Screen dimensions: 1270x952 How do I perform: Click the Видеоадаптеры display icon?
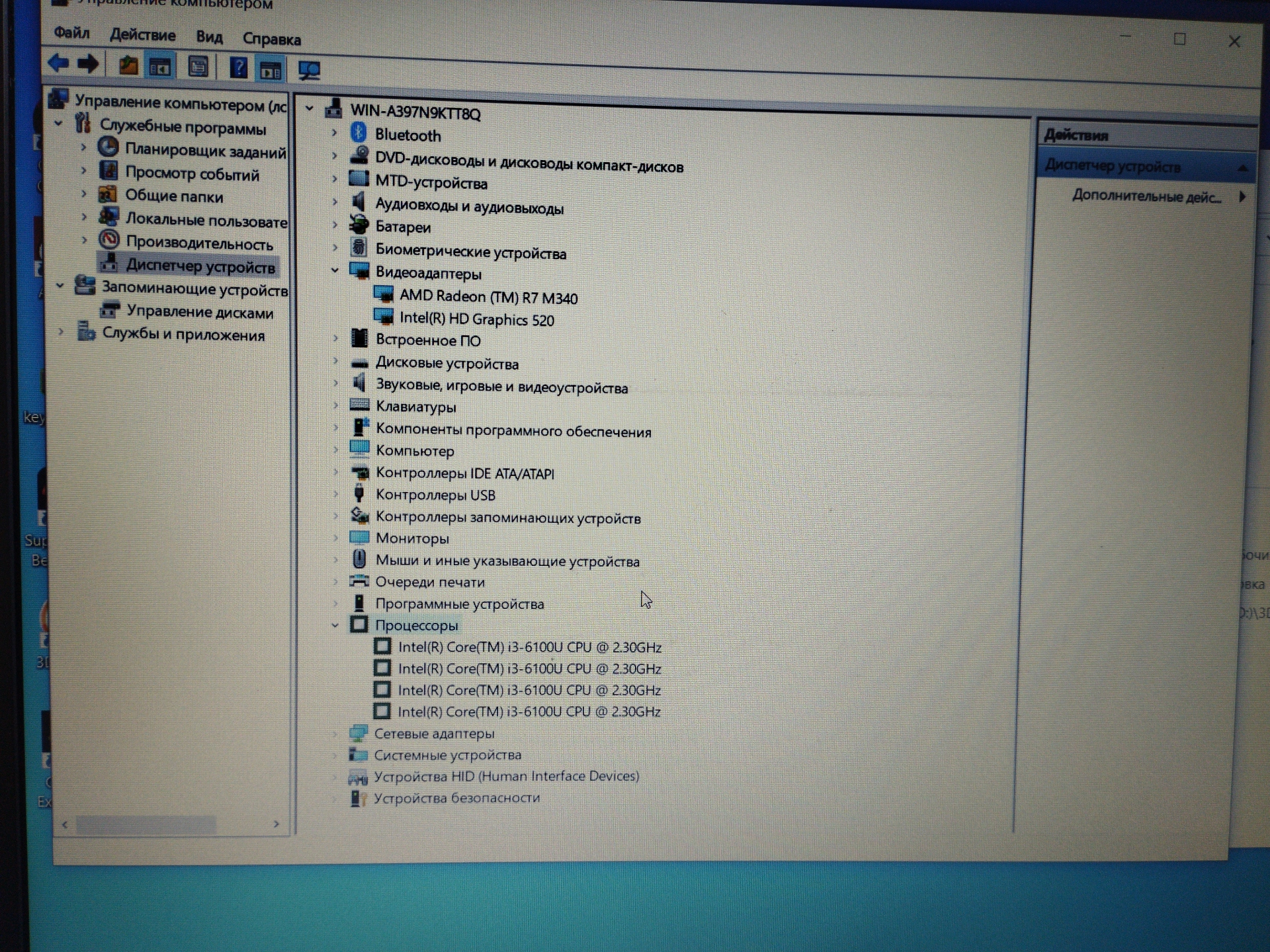(x=359, y=270)
